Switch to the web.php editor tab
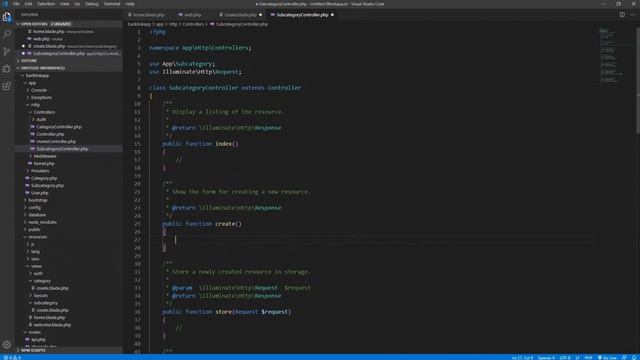The image size is (640, 360). click(x=190, y=15)
